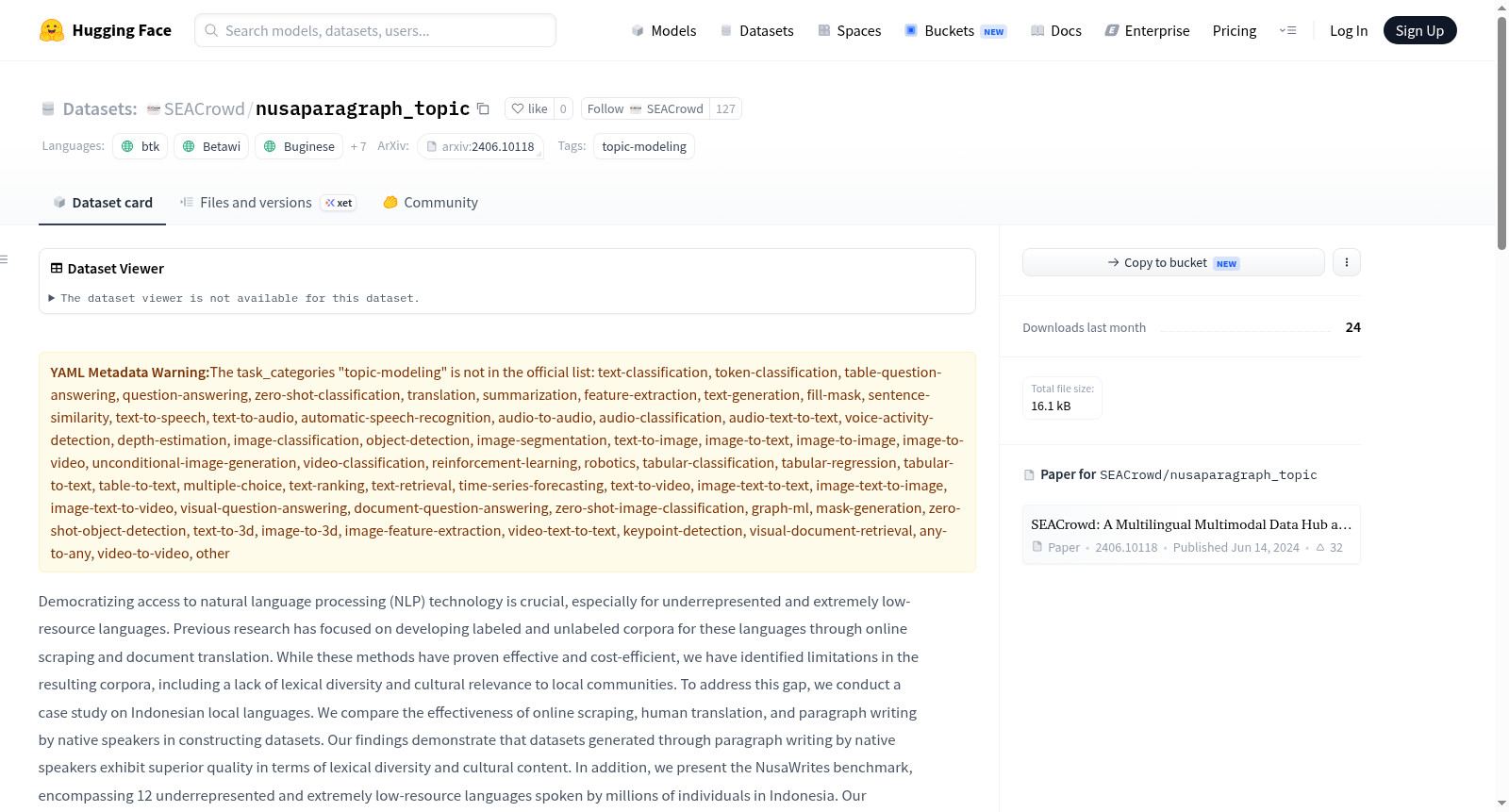Click the arxiv document icon
This screenshot has width=1509, height=812.
coord(432,146)
